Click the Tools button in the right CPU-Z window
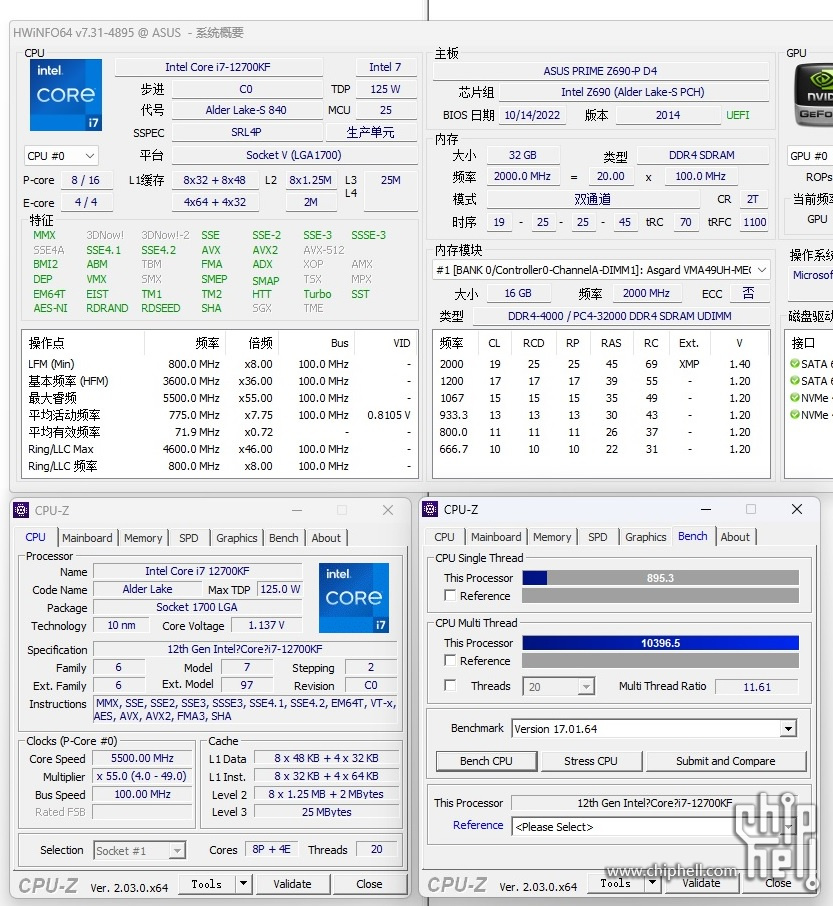The width and height of the screenshot is (833, 906). pos(616,882)
